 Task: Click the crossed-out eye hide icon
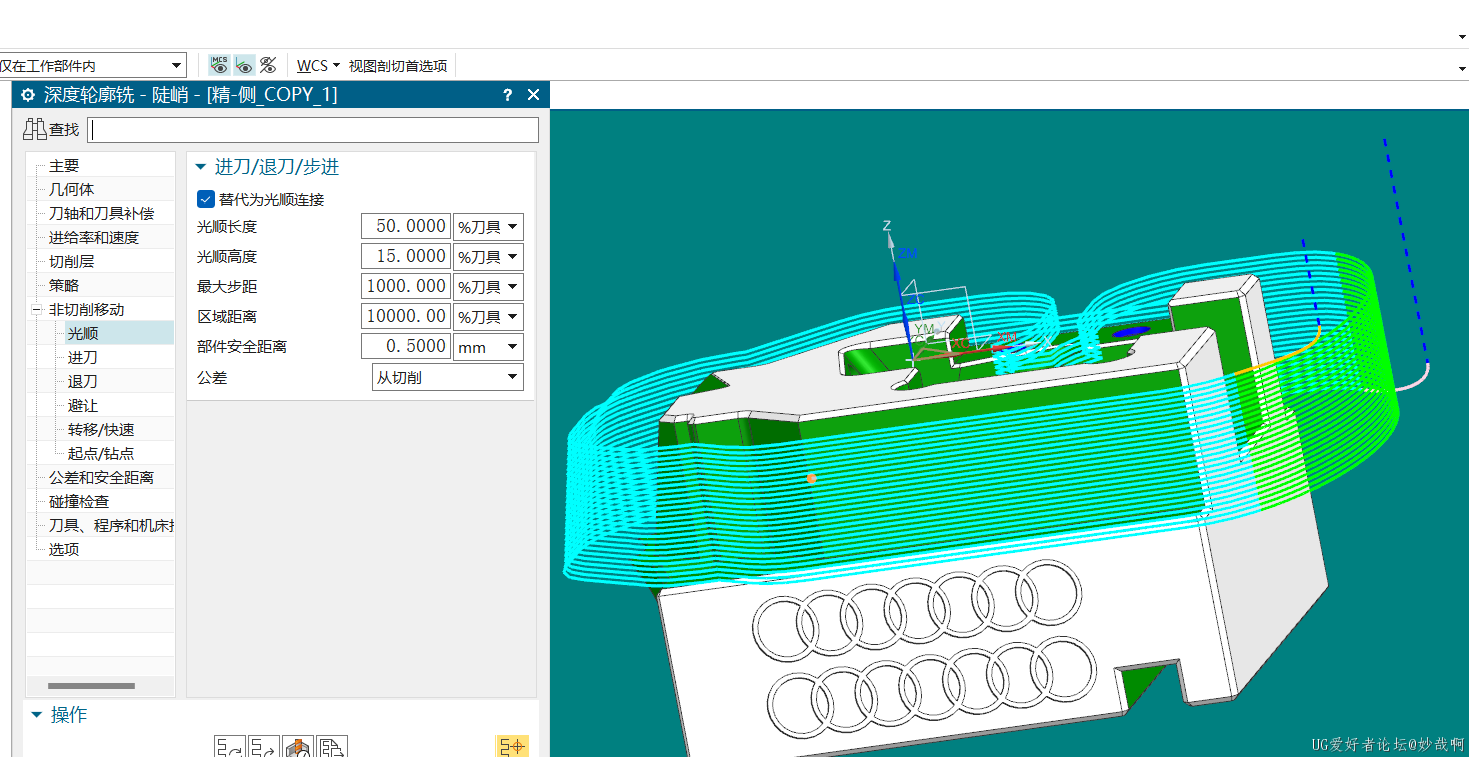[x=268, y=65]
